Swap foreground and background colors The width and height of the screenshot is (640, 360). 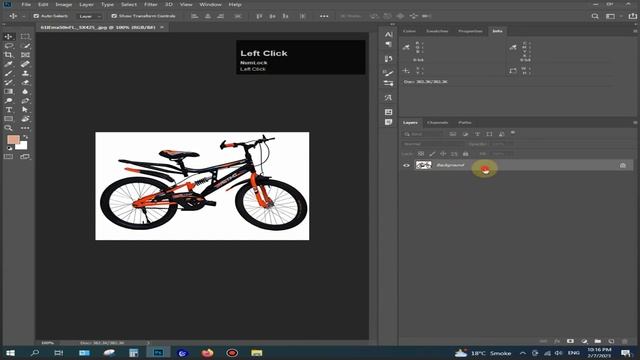pos(25,137)
